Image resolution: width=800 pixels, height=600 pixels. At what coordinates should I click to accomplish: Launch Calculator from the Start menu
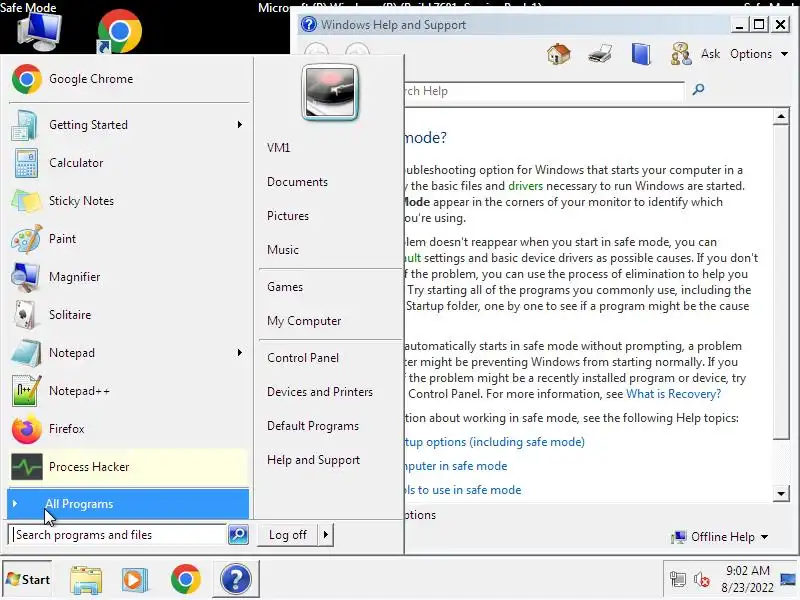pyautogui.click(x=129, y=163)
